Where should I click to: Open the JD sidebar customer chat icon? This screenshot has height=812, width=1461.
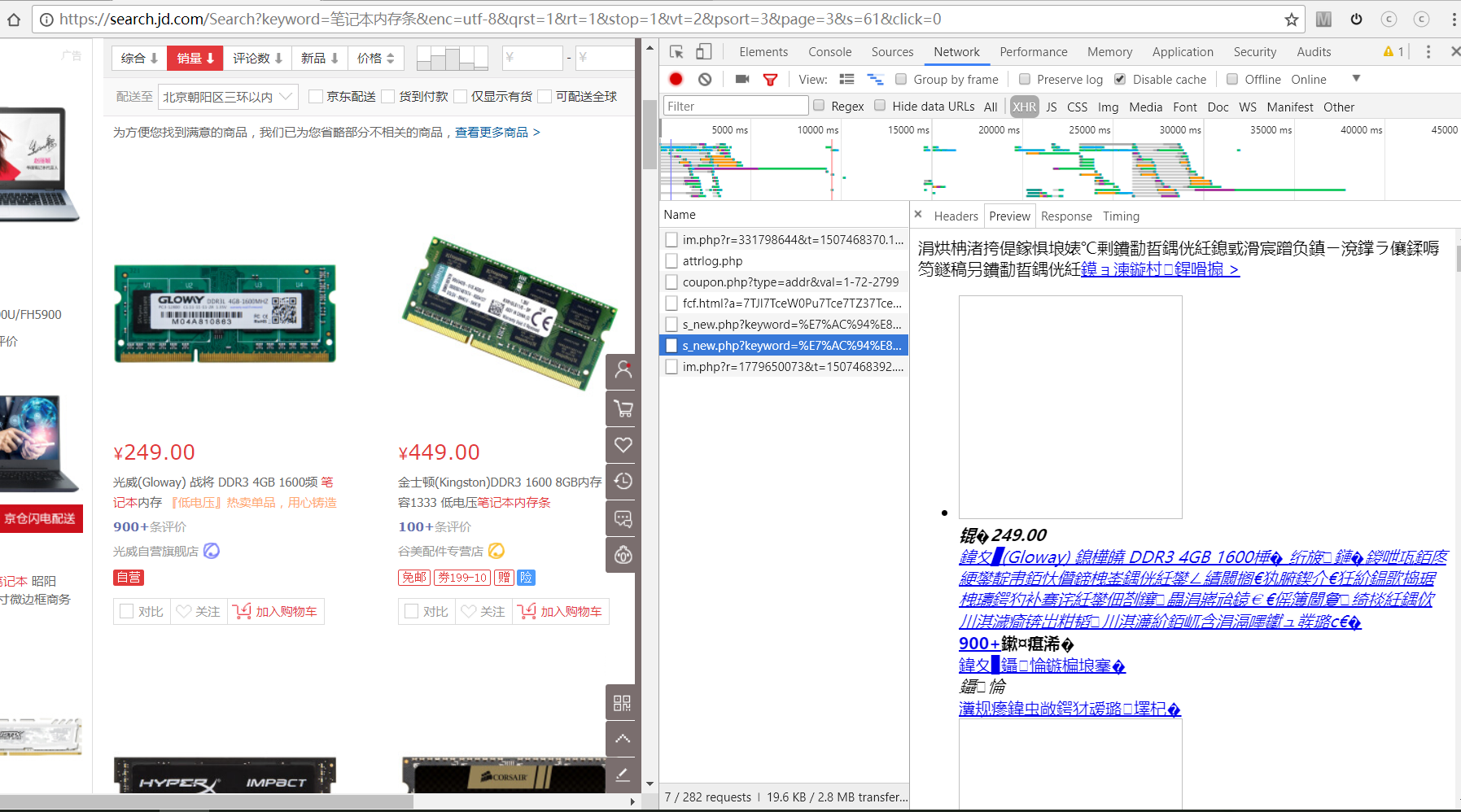(x=623, y=519)
